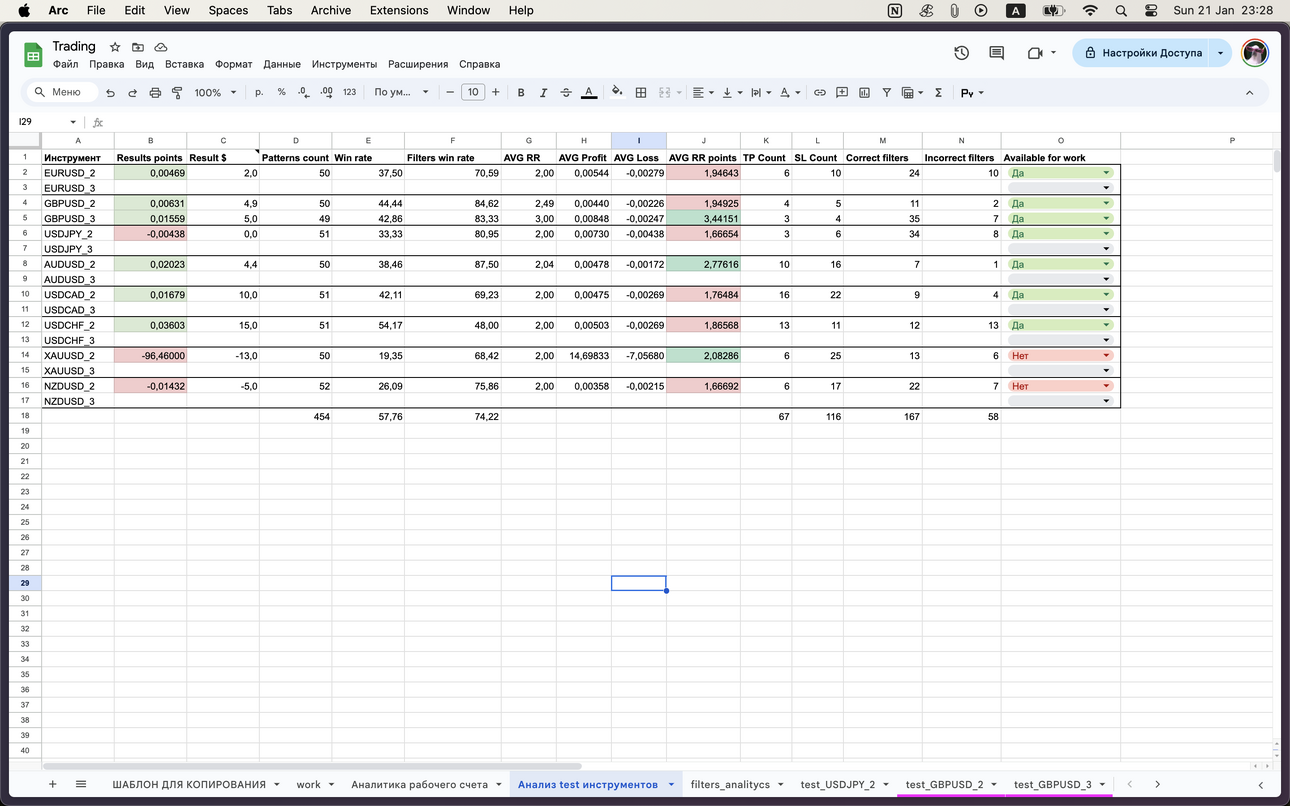The height and width of the screenshot is (806, 1290).
Task: Switch to ШАБЛОН ДЛЯ КОПИРОВАНИЯ sheet tab
Action: click(x=189, y=784)
